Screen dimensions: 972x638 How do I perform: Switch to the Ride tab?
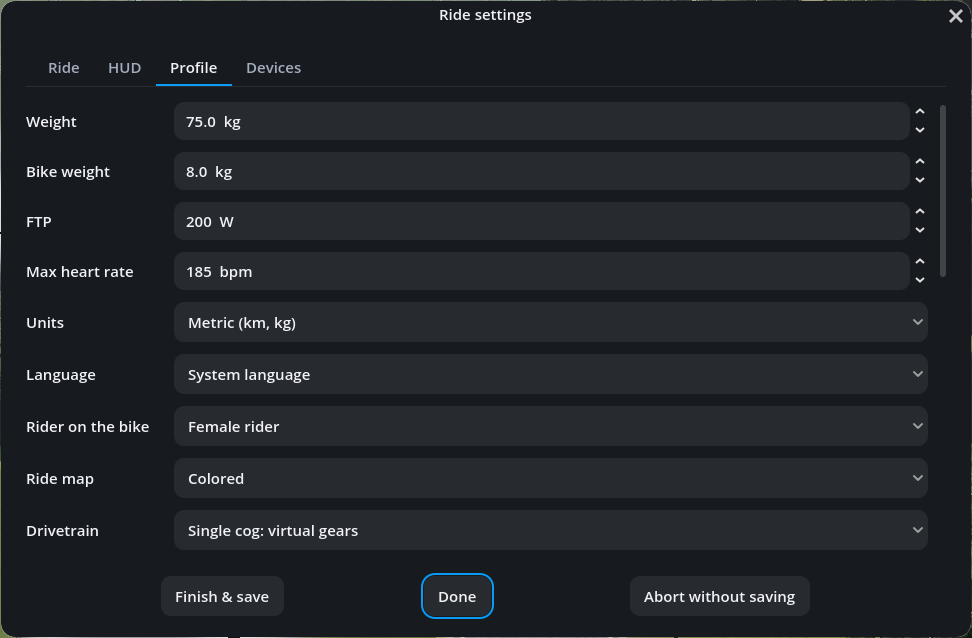[64, 68]
